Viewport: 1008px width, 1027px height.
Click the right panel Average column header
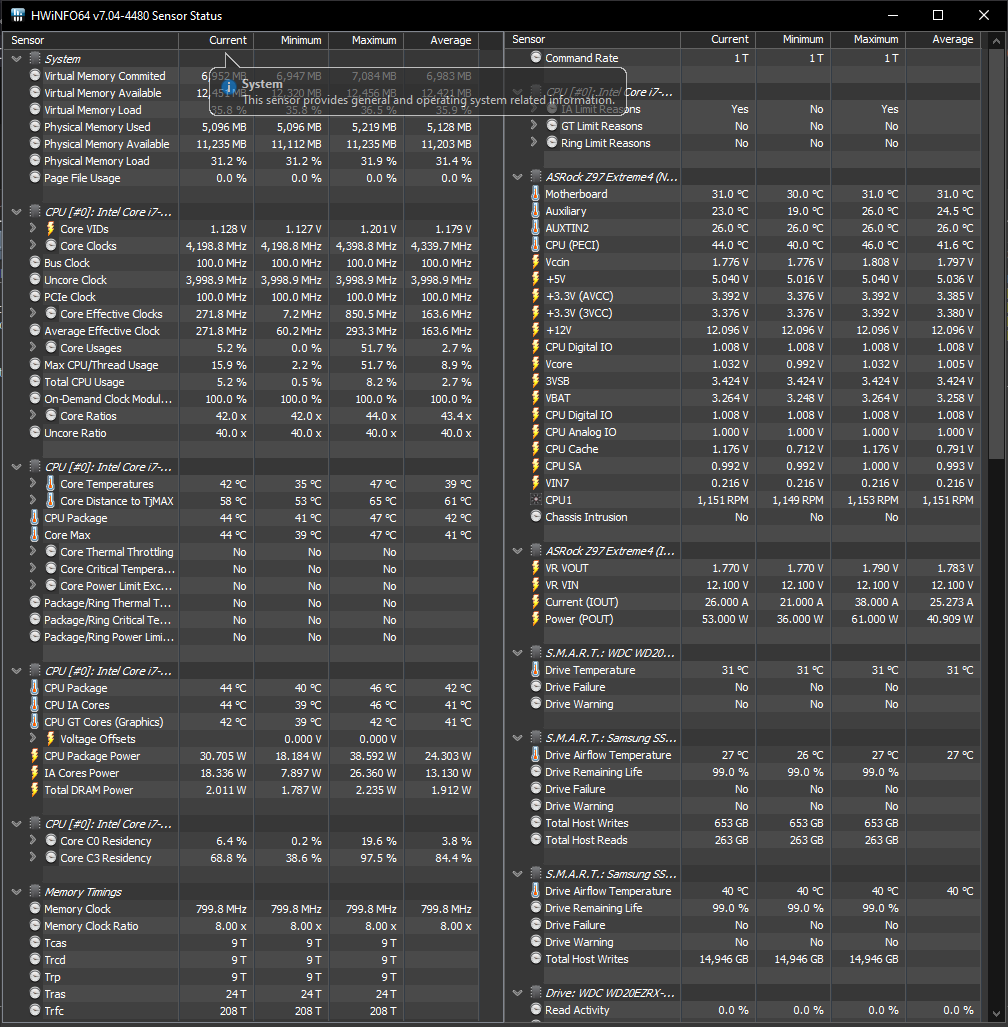pos(943,39)
